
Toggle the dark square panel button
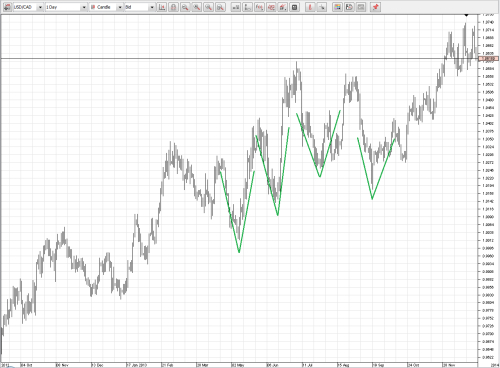pyautogui.click(x=294, y=7)
